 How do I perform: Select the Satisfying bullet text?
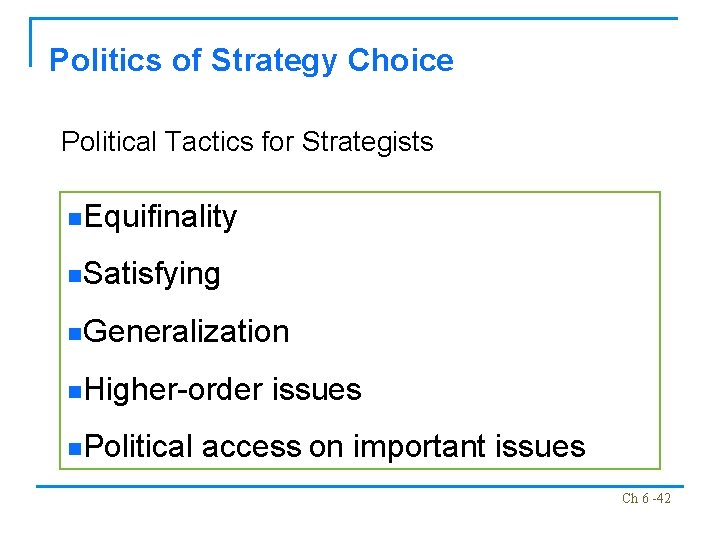pyautogui.click(x=153, y=274)
